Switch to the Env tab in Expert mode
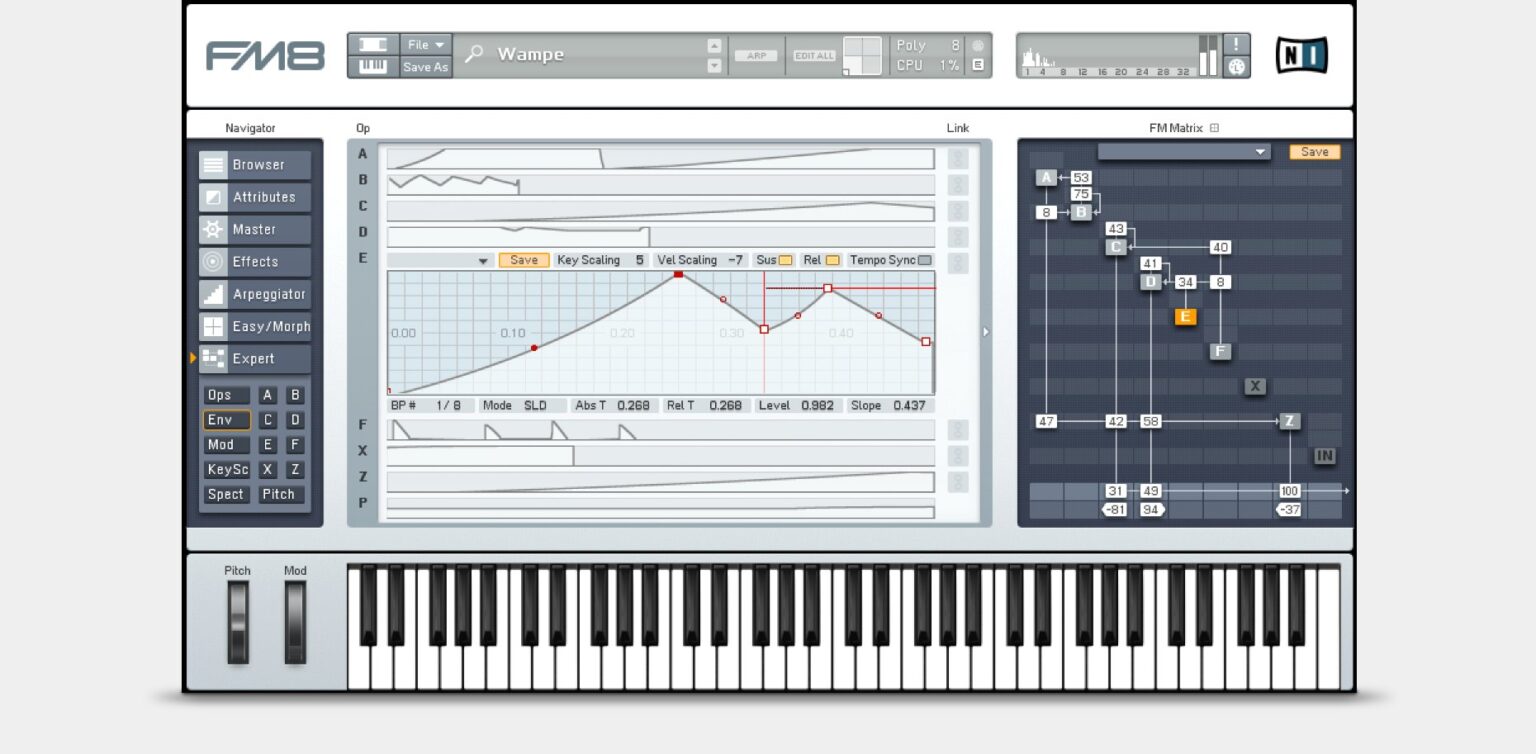This screenshot has width=1536, height=754. (x=226, y=420)
